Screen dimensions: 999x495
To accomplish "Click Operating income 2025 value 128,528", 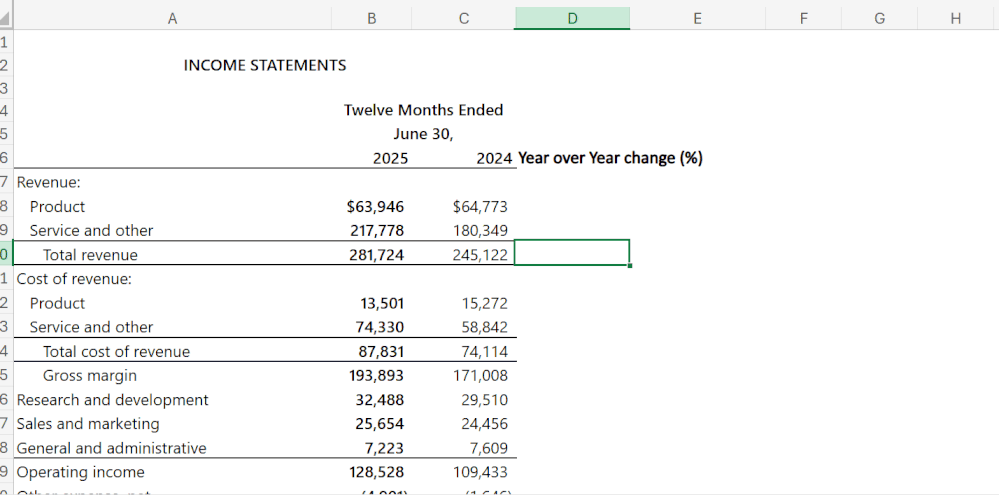I will tap(375, 472).
